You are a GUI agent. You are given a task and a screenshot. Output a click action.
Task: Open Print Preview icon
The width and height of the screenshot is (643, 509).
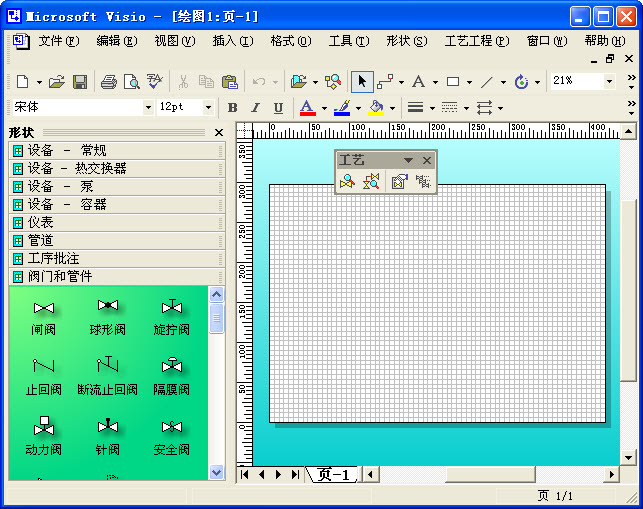tap(132, 82)
